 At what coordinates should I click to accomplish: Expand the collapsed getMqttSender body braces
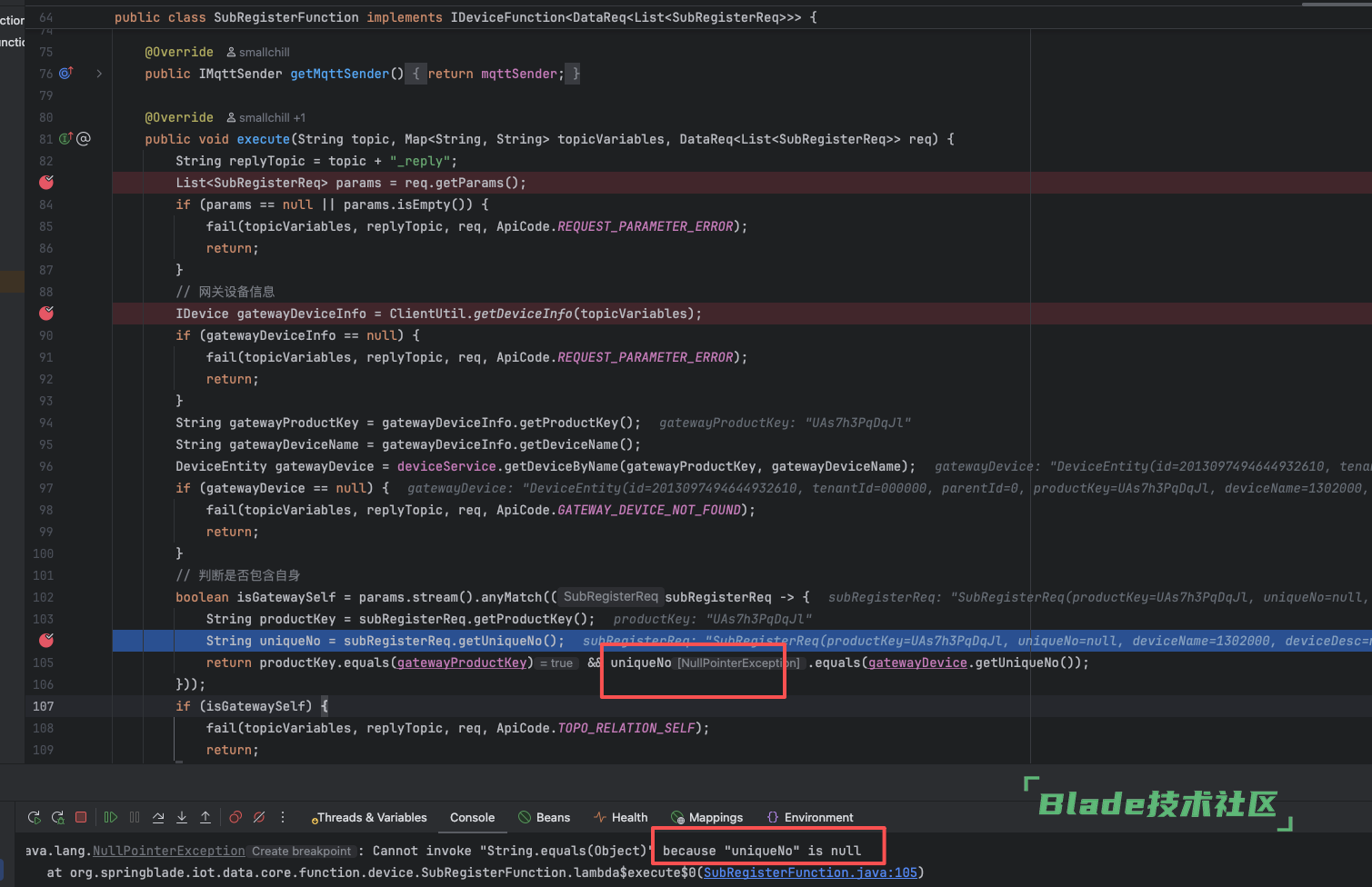416,74
